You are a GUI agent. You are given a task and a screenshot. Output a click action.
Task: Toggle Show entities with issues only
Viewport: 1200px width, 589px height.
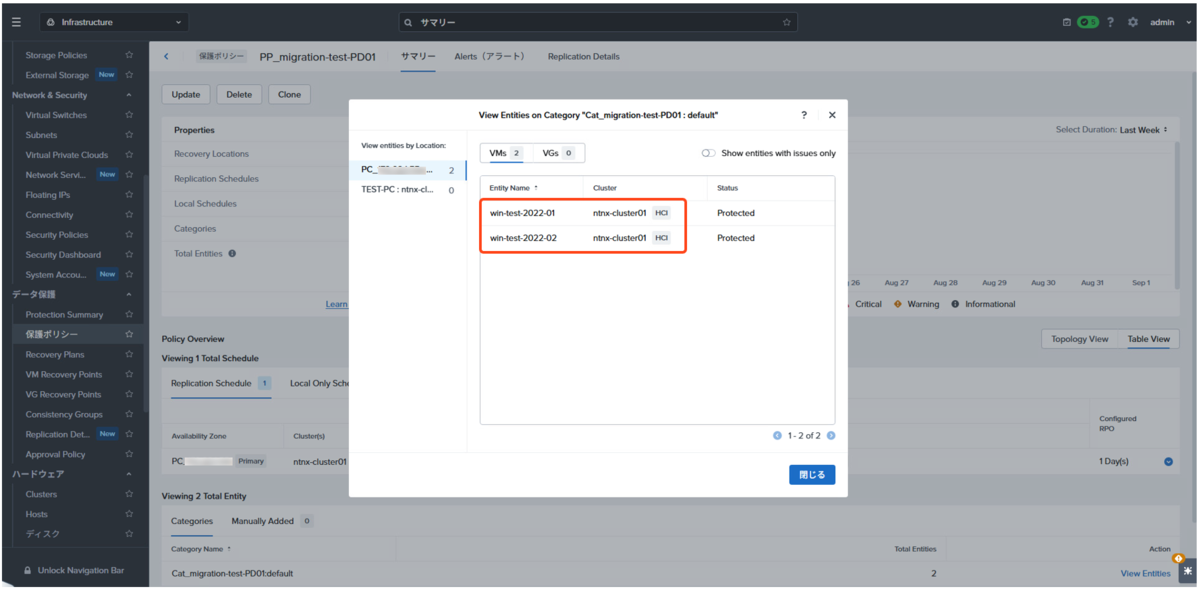(x=708, y=153)
